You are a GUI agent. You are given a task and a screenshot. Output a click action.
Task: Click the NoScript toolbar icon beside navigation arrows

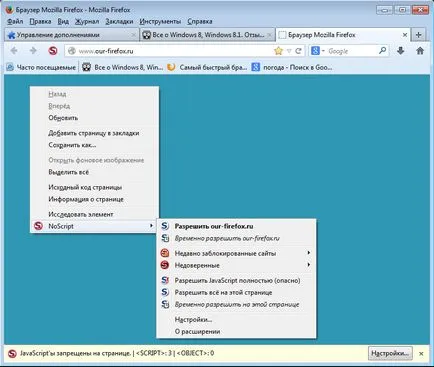[53, 51]
